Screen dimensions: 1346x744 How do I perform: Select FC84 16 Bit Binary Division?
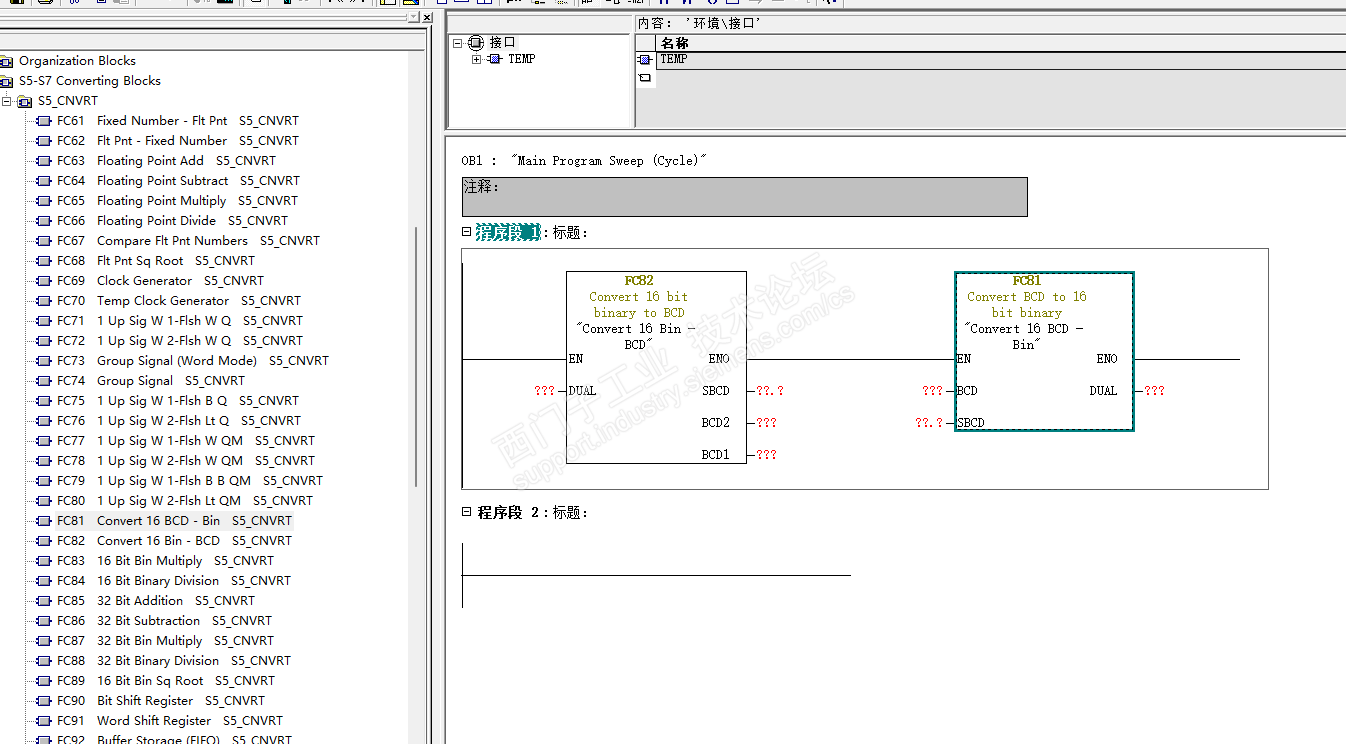174,581
